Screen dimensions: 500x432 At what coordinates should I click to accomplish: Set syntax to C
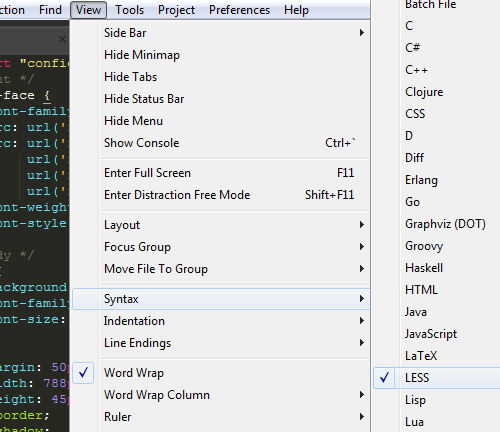tap(437, 26)
